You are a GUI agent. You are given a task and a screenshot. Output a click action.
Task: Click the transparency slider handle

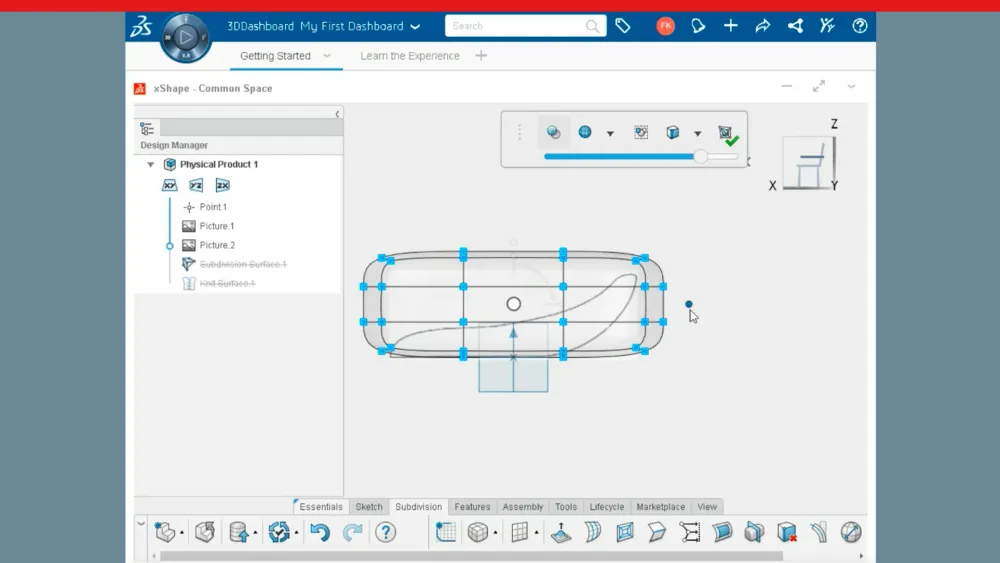tap(700, 156)
